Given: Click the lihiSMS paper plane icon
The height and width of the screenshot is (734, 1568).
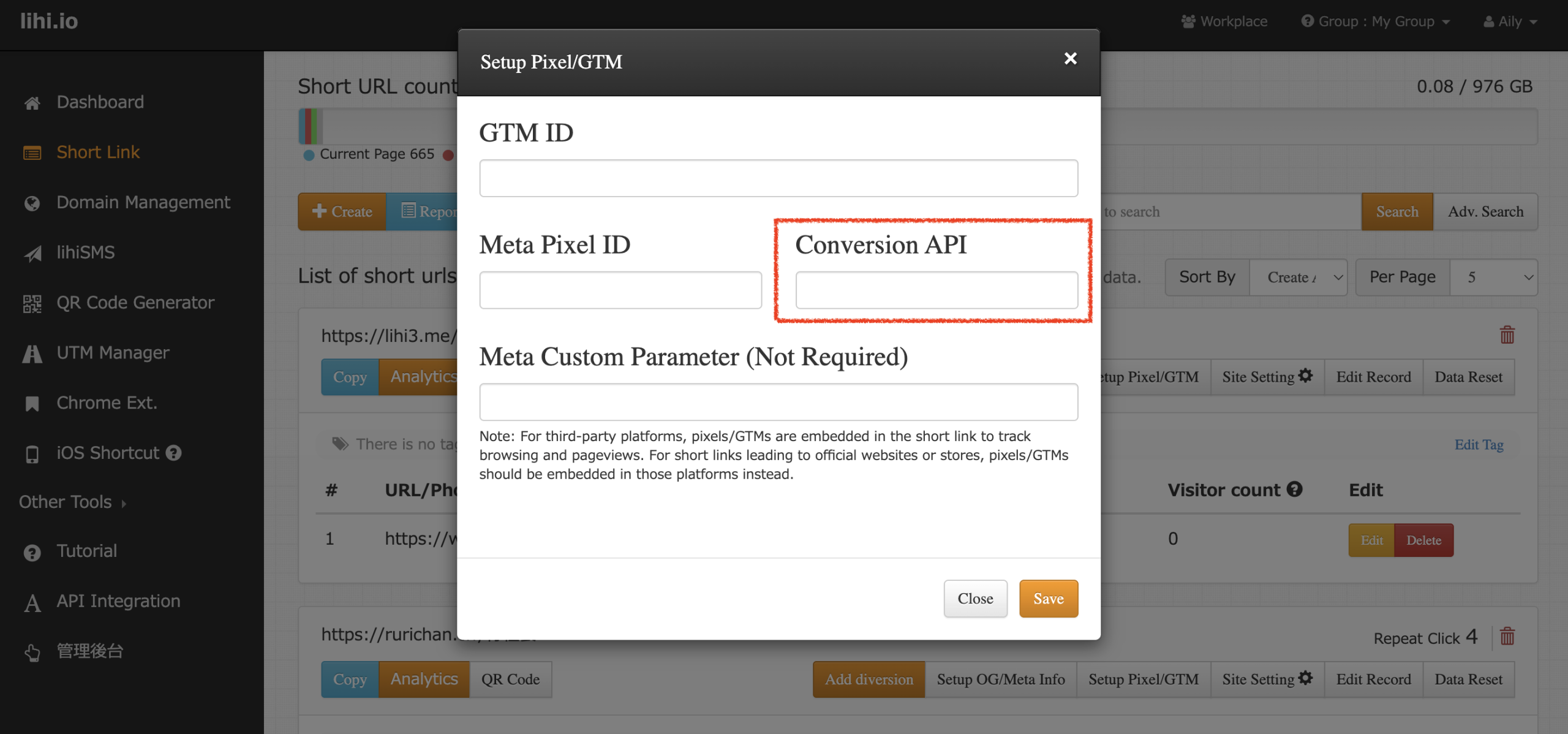Looking at the screenshot, I should pos(32,253).
